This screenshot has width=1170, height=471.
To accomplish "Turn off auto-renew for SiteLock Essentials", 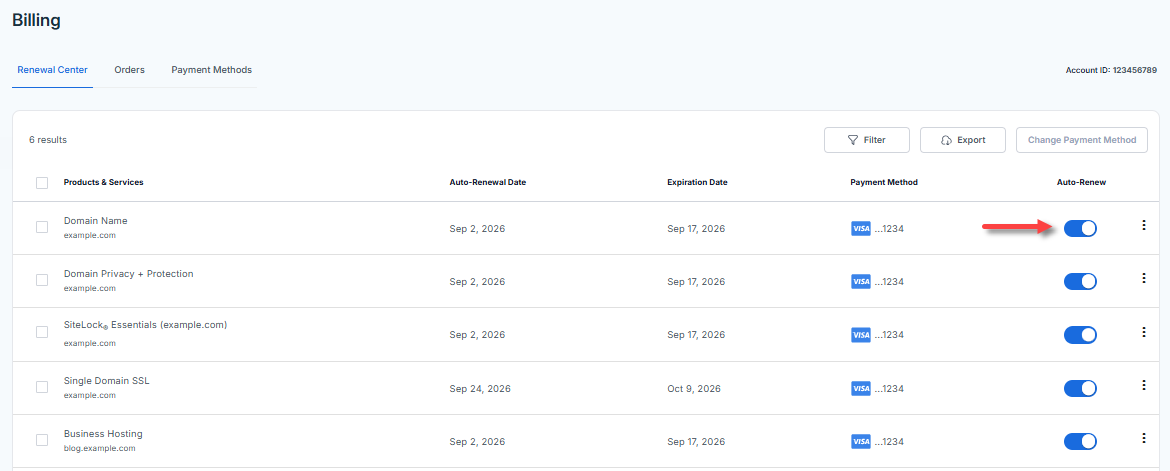I will coord(1080,335).
